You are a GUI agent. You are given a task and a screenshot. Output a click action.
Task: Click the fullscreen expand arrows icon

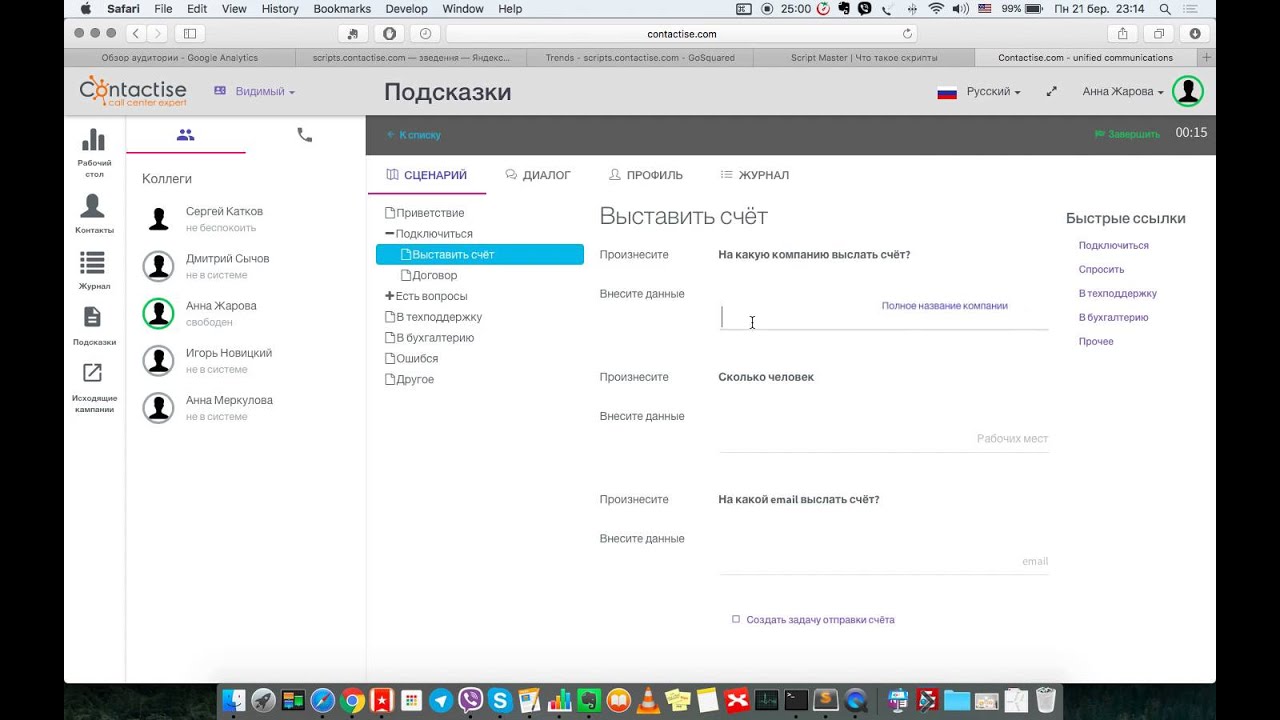(1051, 91)
